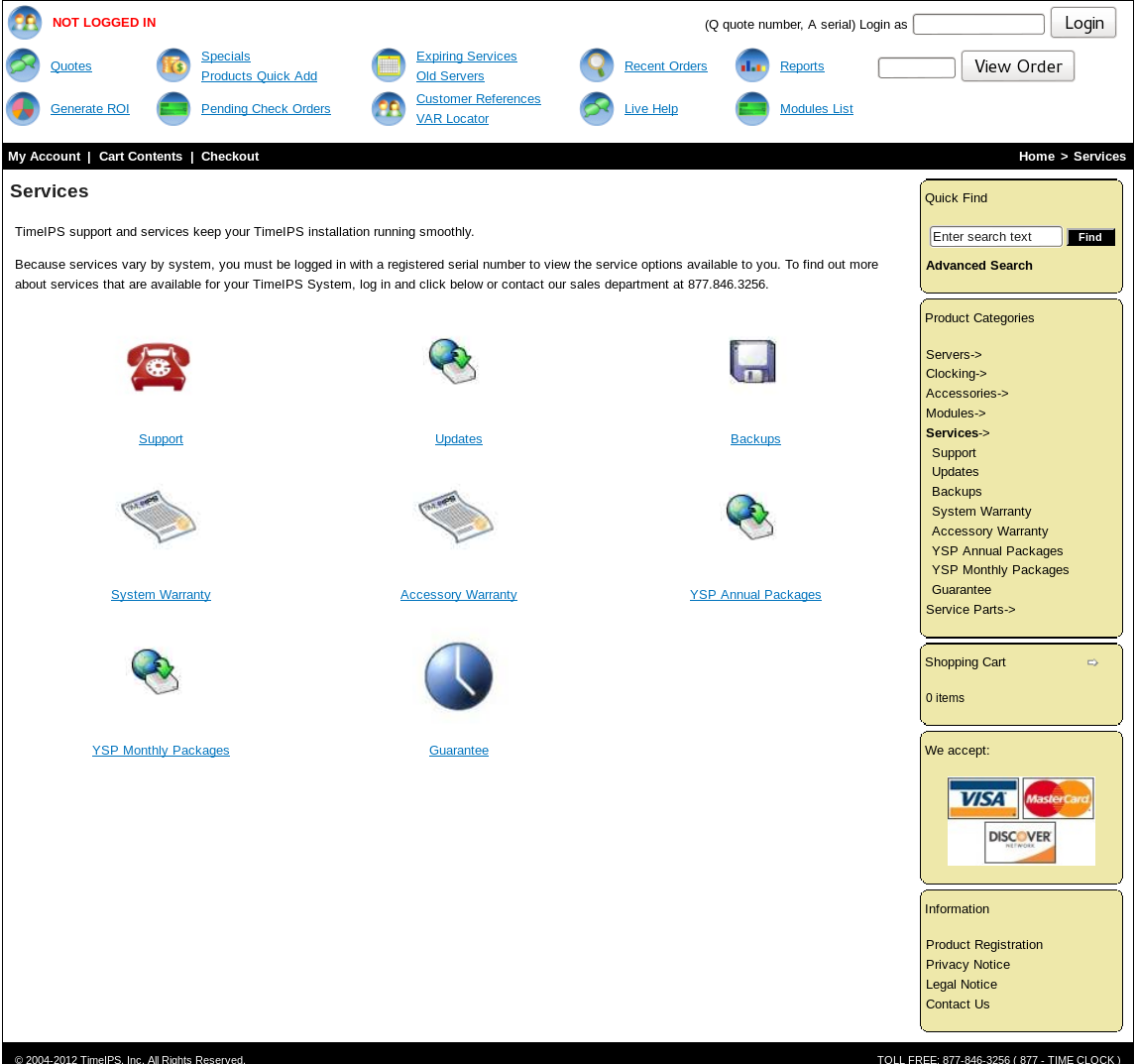Open the YSP Annual Packages main link
Screen dimensions: 1136x1064
(755, 595)
